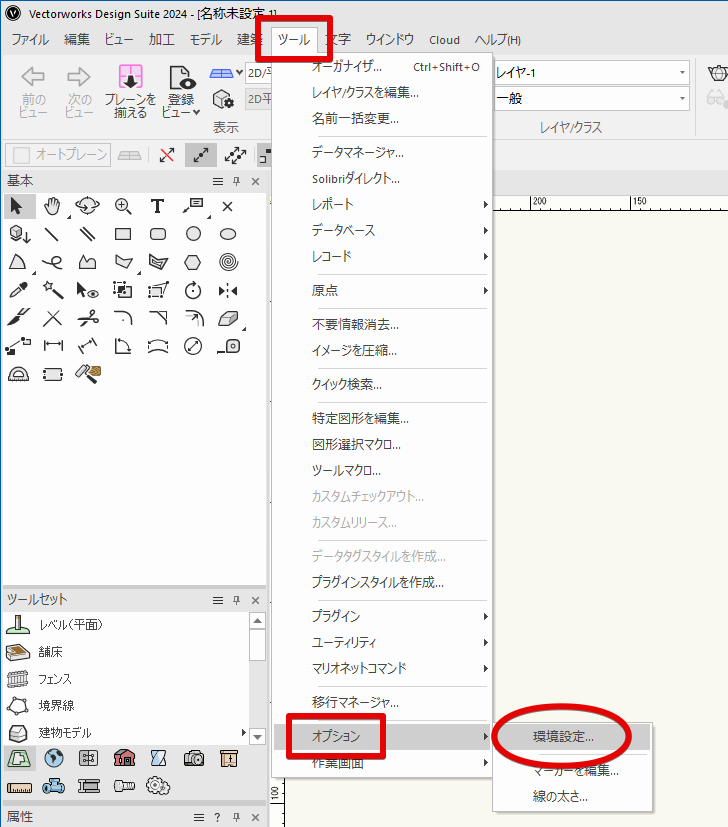Image resolution: width=728 pixels, height=827 pixels.
Task: Select the Circle tool
Action: [x=193, y=234]
